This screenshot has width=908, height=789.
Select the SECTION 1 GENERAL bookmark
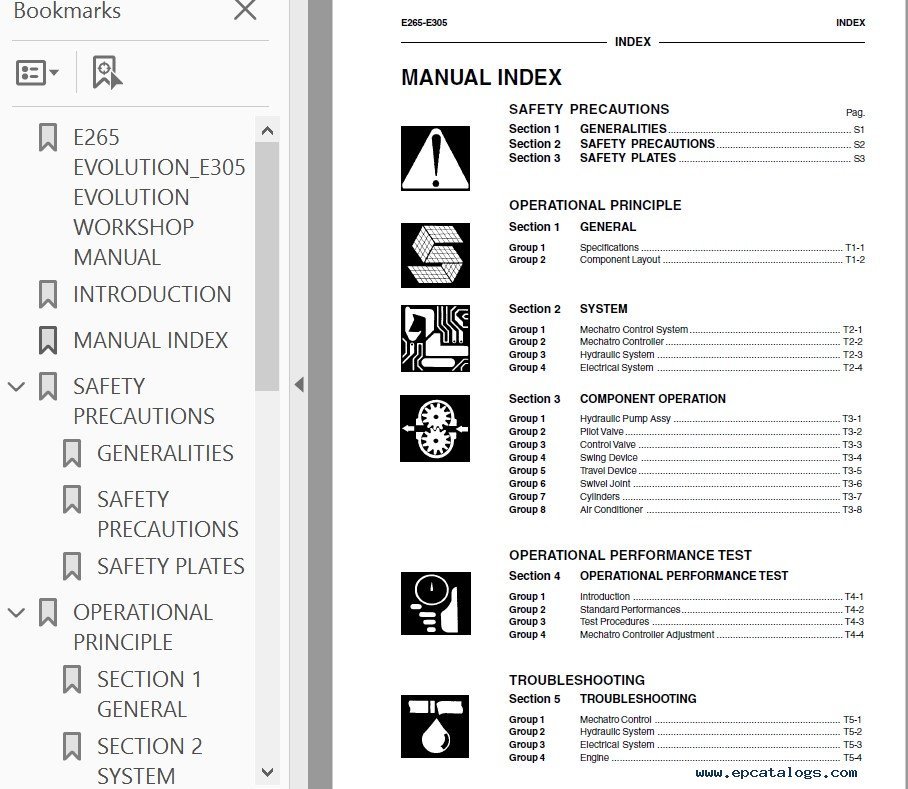point(149,694)
